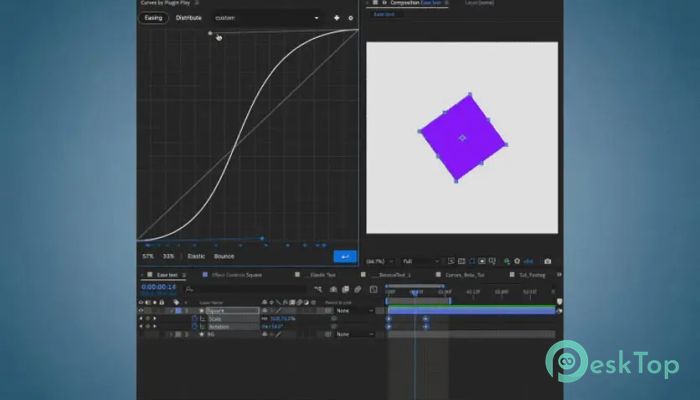Click the 33% ease value
The height and width of the screenshot is (400, 700).
point(168,256)
